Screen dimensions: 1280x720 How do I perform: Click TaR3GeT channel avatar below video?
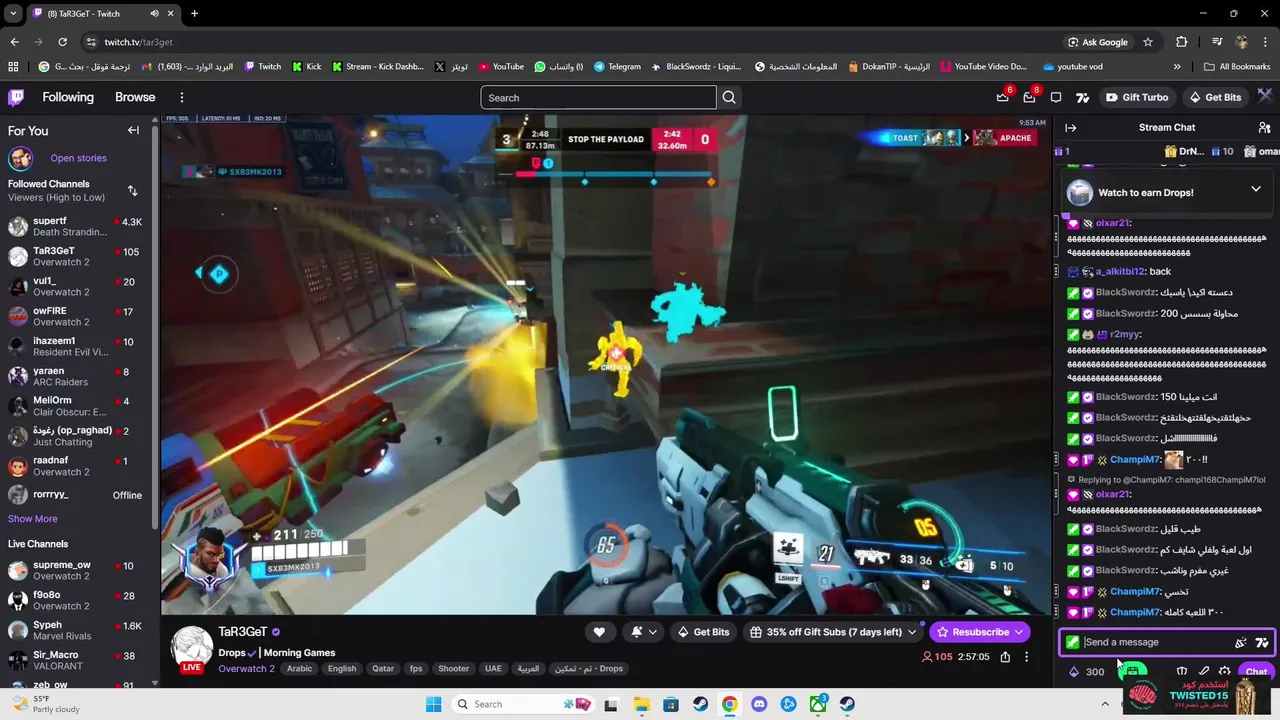tap(190, 648)
